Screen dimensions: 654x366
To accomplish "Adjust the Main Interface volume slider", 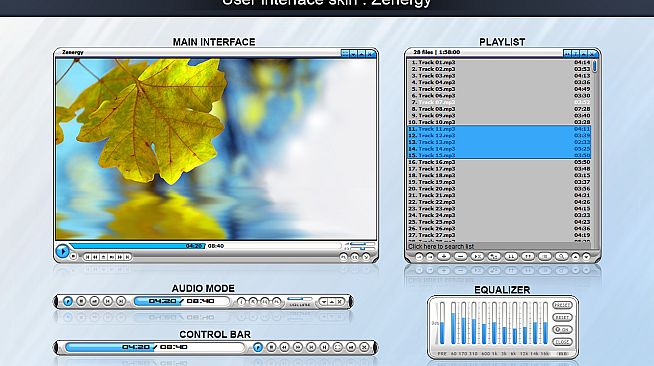I will tap(362, 243).
